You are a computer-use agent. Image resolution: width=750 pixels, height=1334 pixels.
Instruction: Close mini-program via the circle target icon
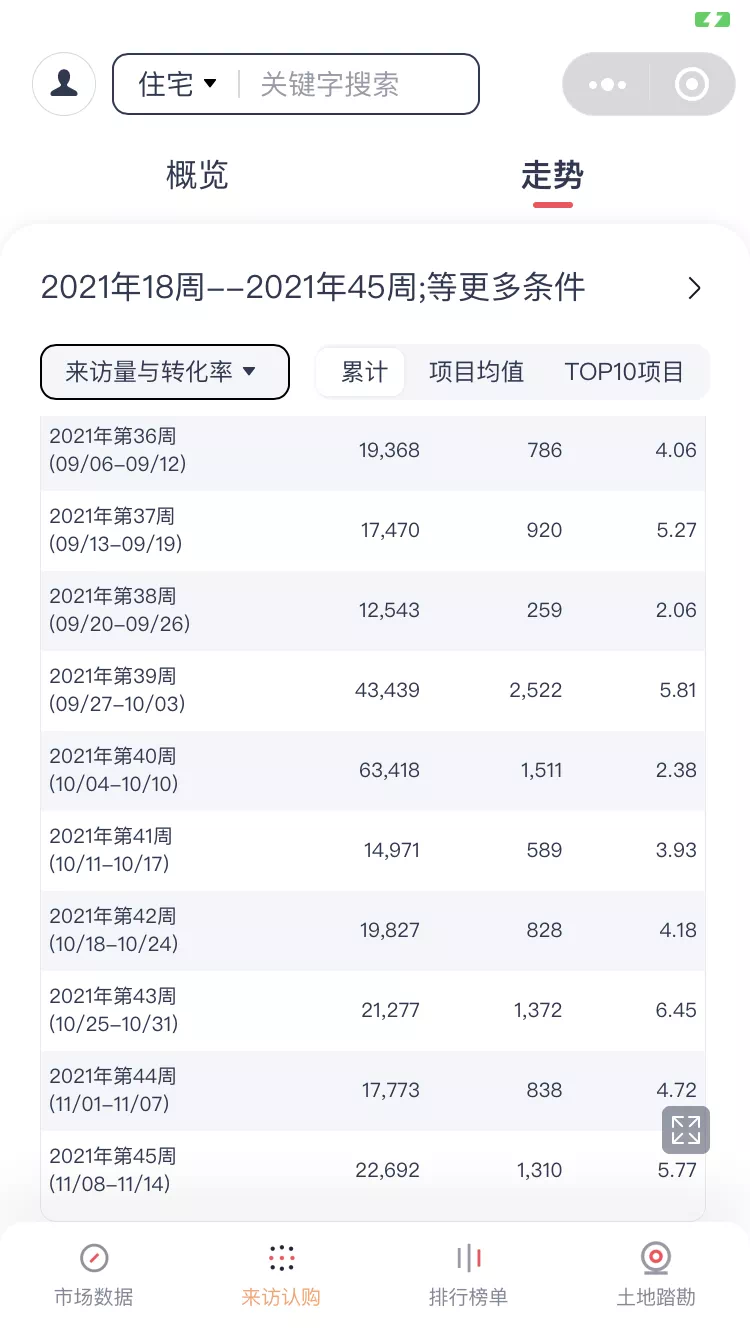tap(691, 85)
